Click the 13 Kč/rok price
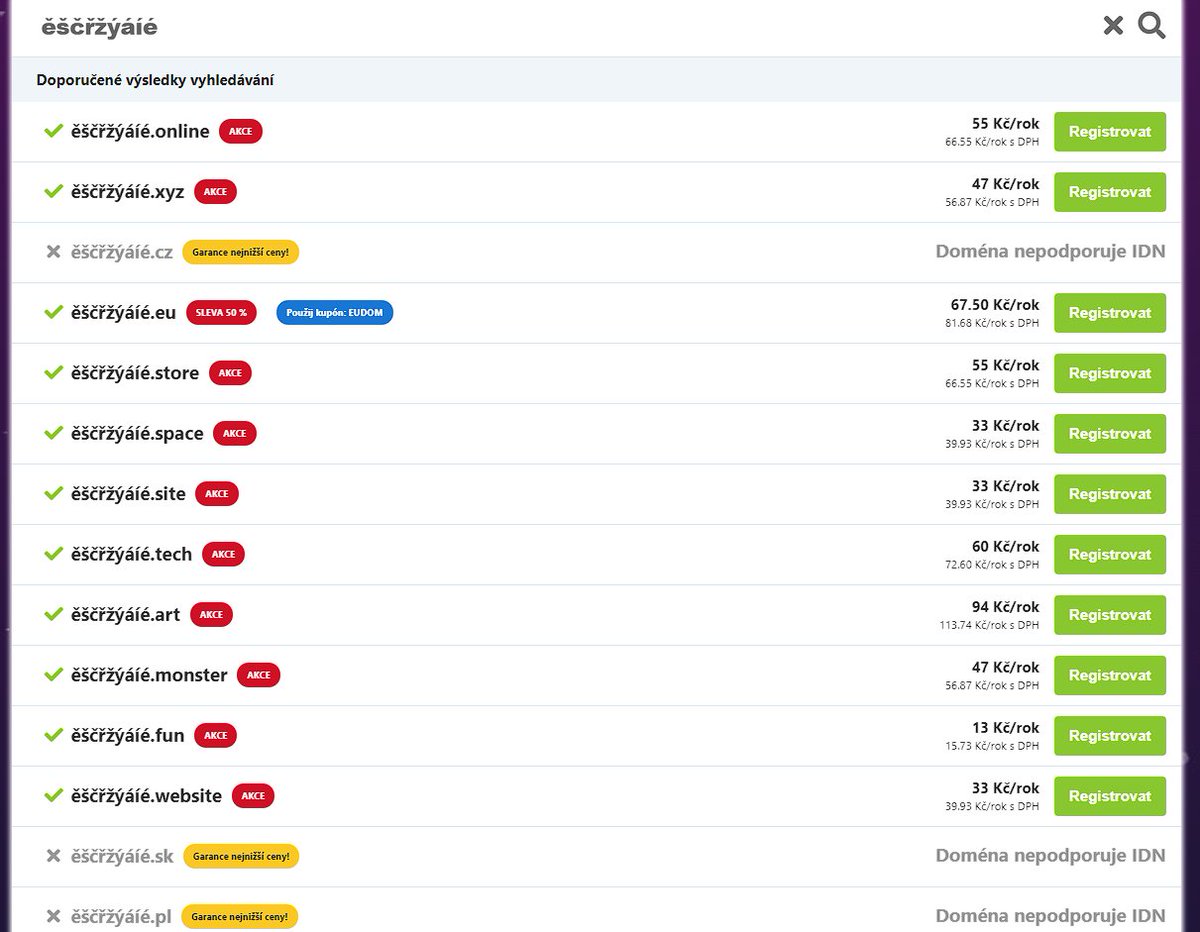The height and width of the screenshot is (932, 1200). 1006,728
